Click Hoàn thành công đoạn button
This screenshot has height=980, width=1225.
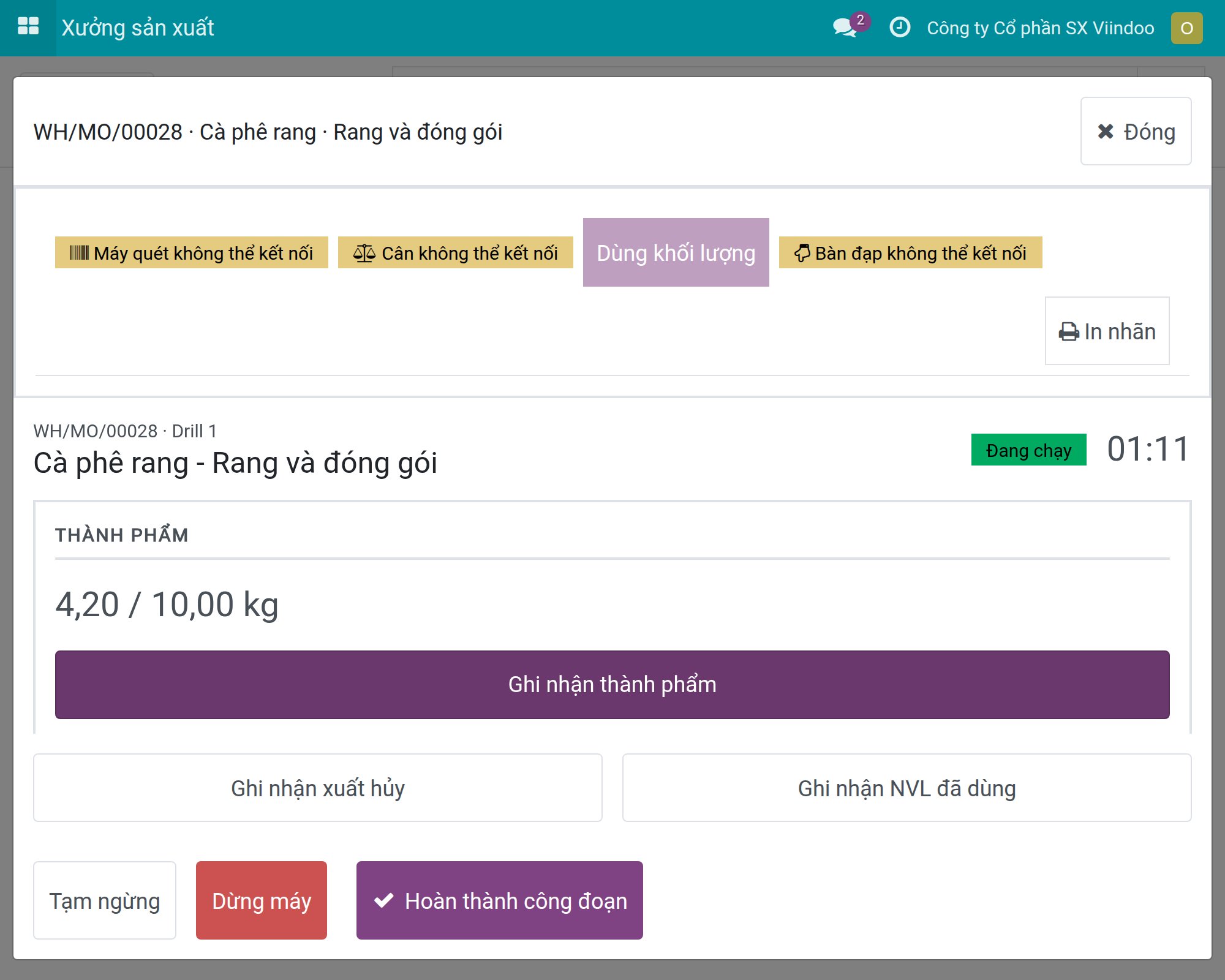tap(499, 900)
